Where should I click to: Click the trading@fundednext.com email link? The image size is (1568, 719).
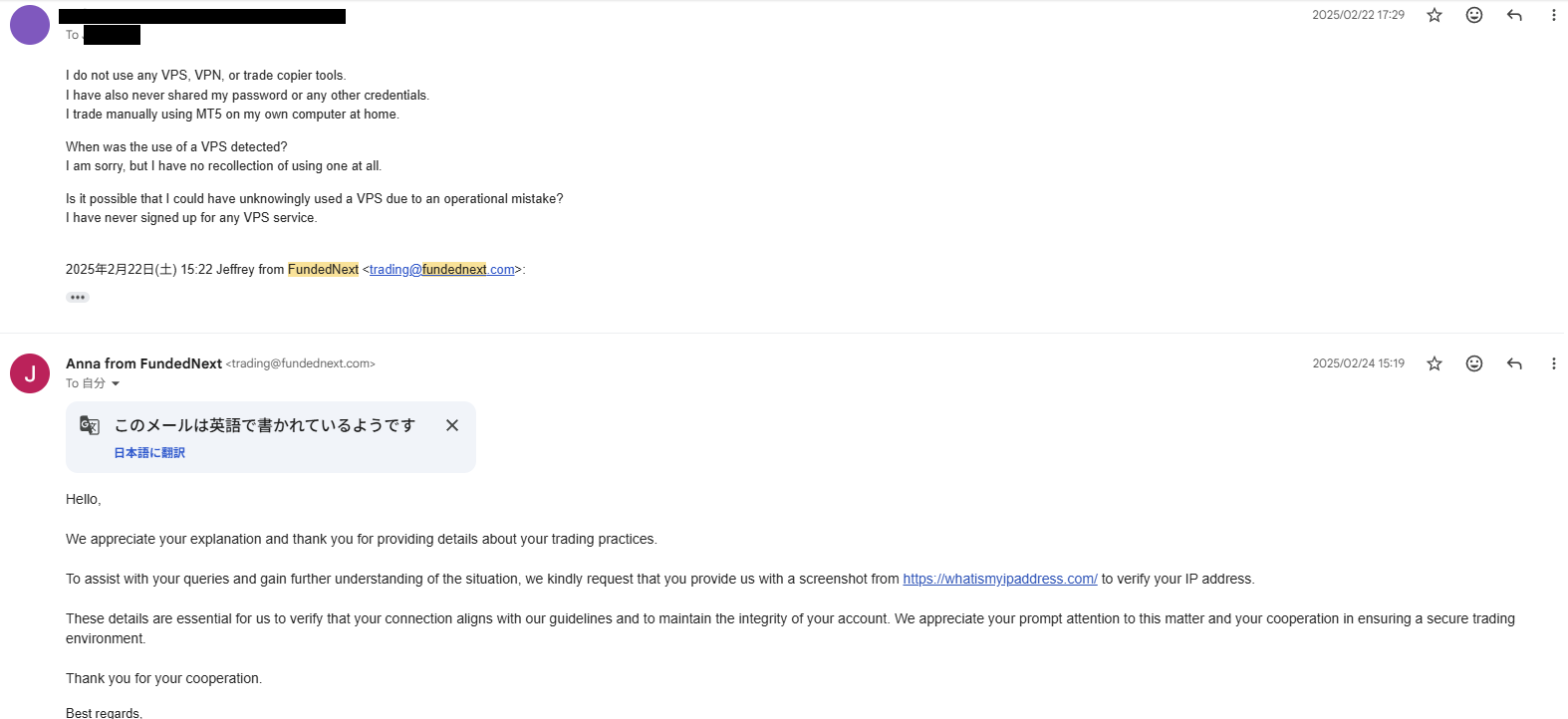click(441, 270)
